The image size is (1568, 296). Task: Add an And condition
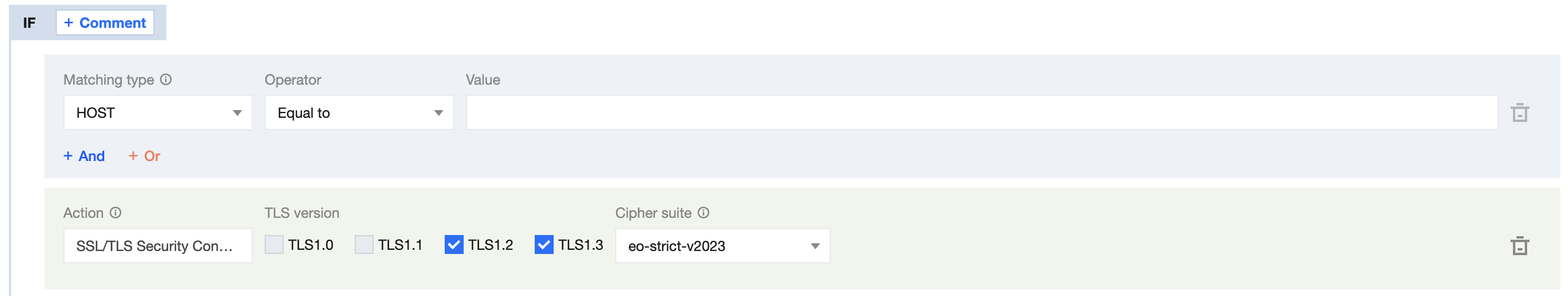click(84, 156)
